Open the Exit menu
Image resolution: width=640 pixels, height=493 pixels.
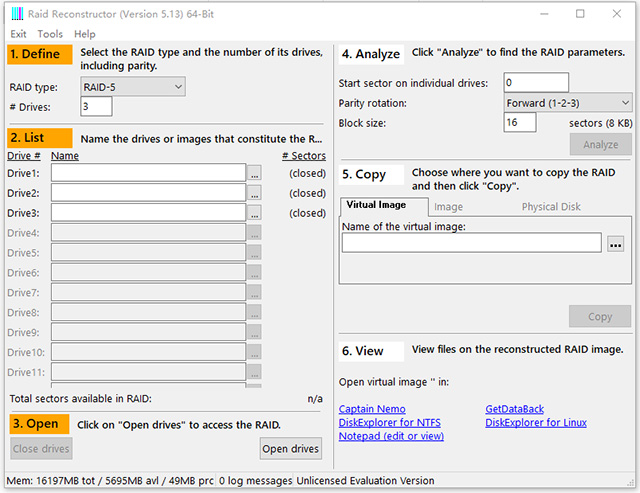tap(18, 34)
